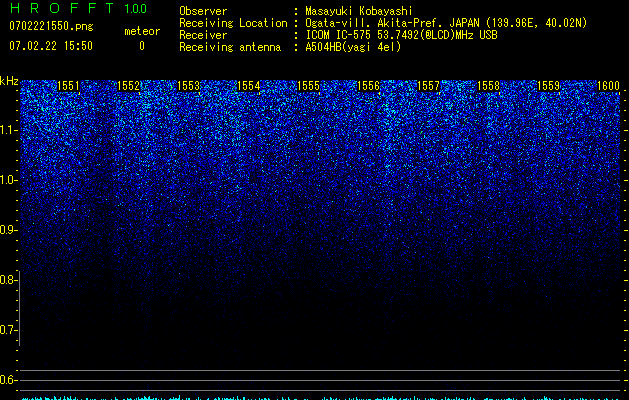Click the 'Receiving antenna' label
The height and width of the screenshot is (400, 629).
(230, 47)
